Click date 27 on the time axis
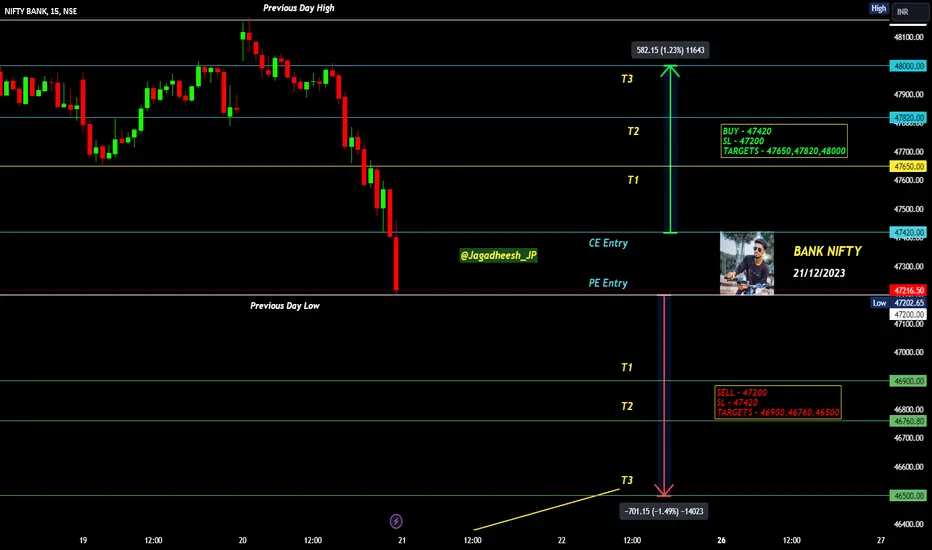The image size is (932, 550). pos(881,540)
